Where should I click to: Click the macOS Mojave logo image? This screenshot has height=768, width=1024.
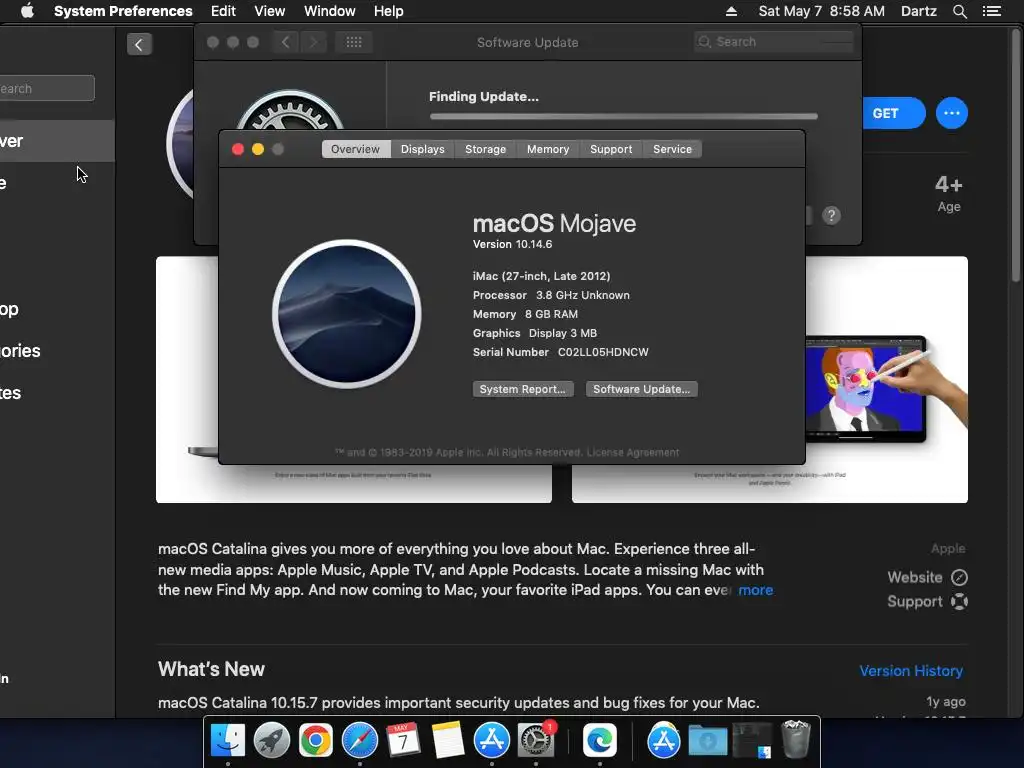(x=347, y=314)
